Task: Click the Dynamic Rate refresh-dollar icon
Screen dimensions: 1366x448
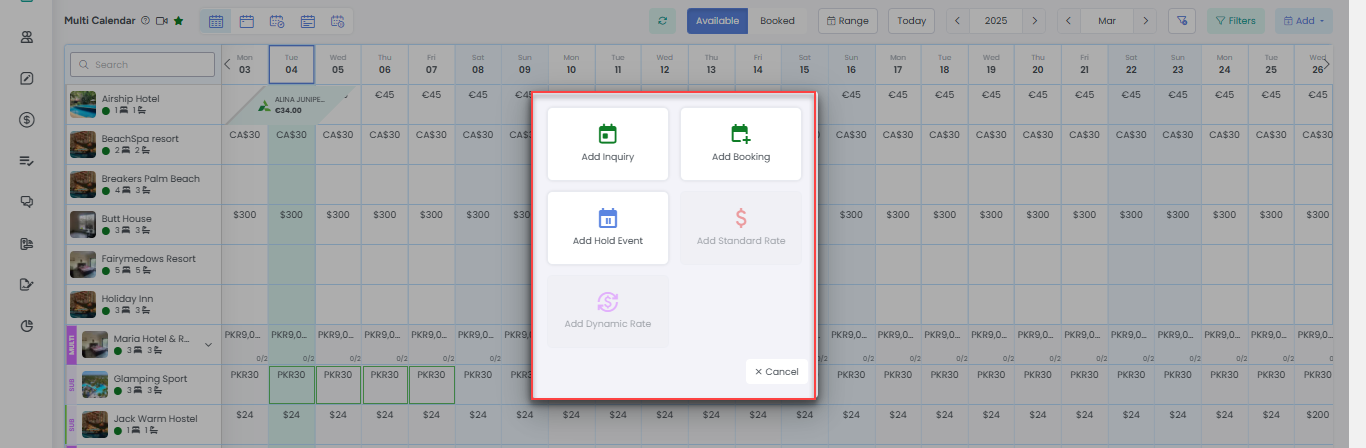Action: (x=608, y=302)
